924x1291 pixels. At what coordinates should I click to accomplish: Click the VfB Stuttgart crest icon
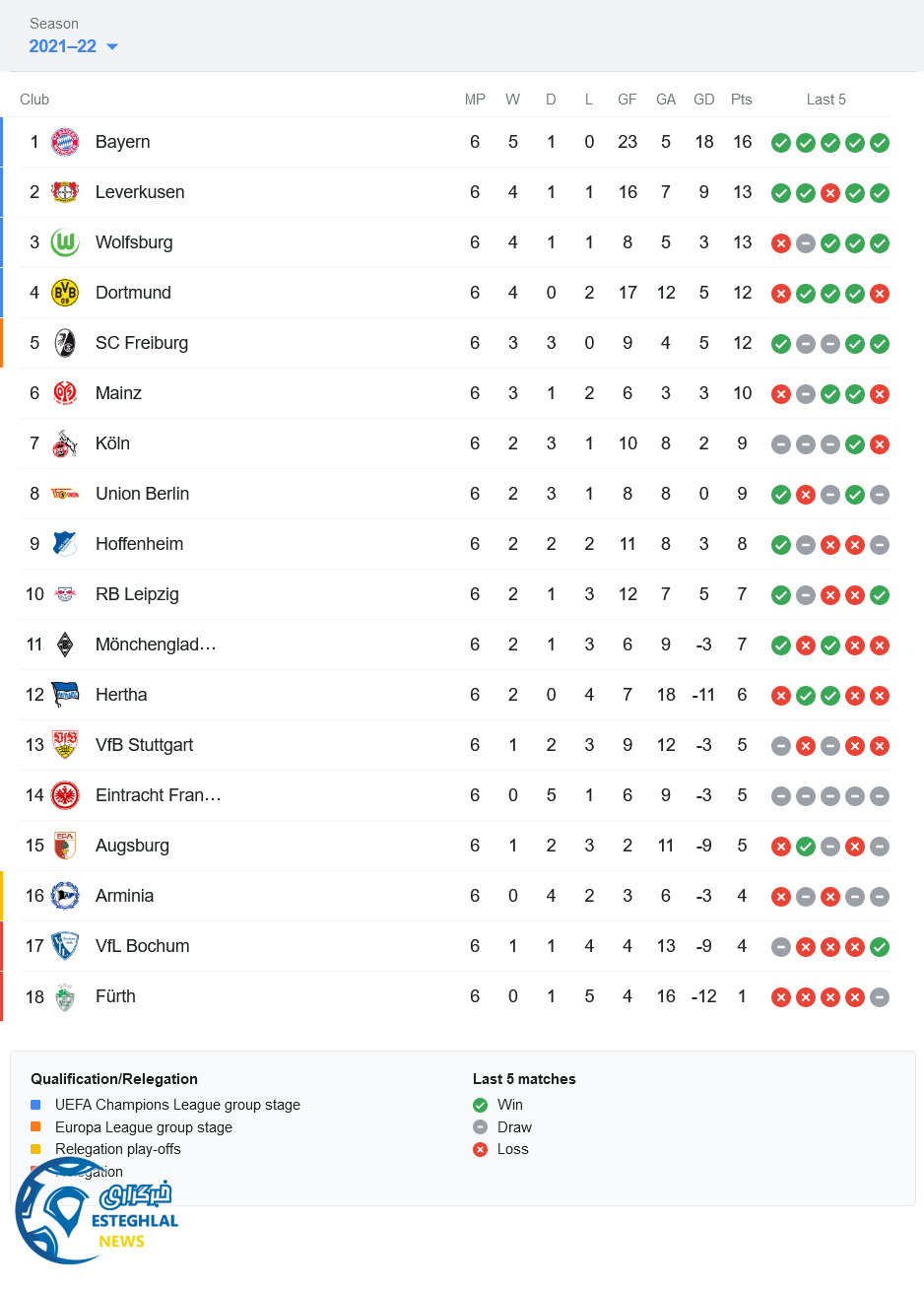pyautogui.click(x=65, y=745)
